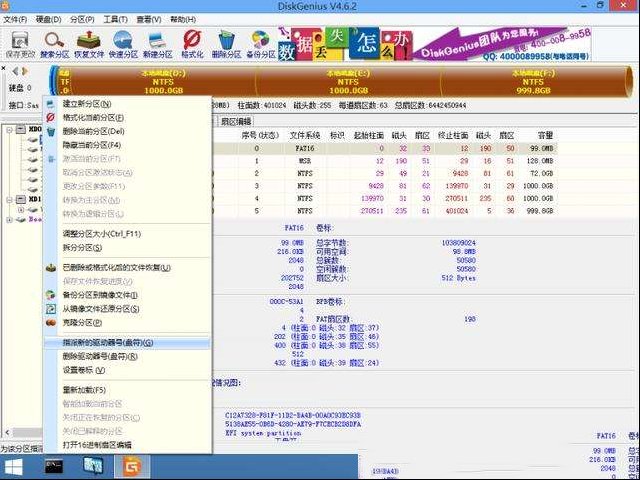
Task: Select 删除当前分区(Del) menu entry
Action: point(127,131)
